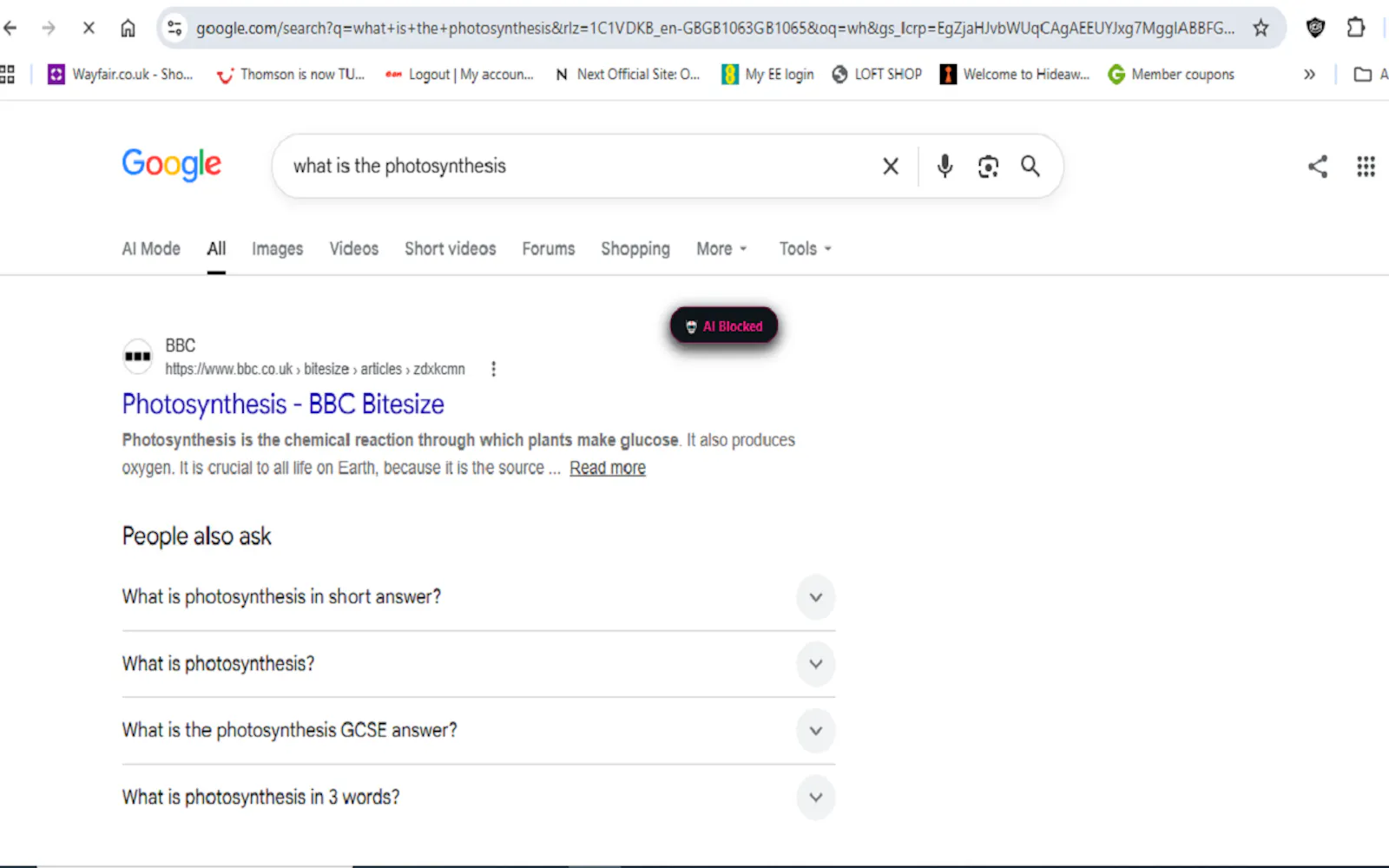Start voice search with the microphone
This screenshot has height=868, width=1389.
point(945,166)
